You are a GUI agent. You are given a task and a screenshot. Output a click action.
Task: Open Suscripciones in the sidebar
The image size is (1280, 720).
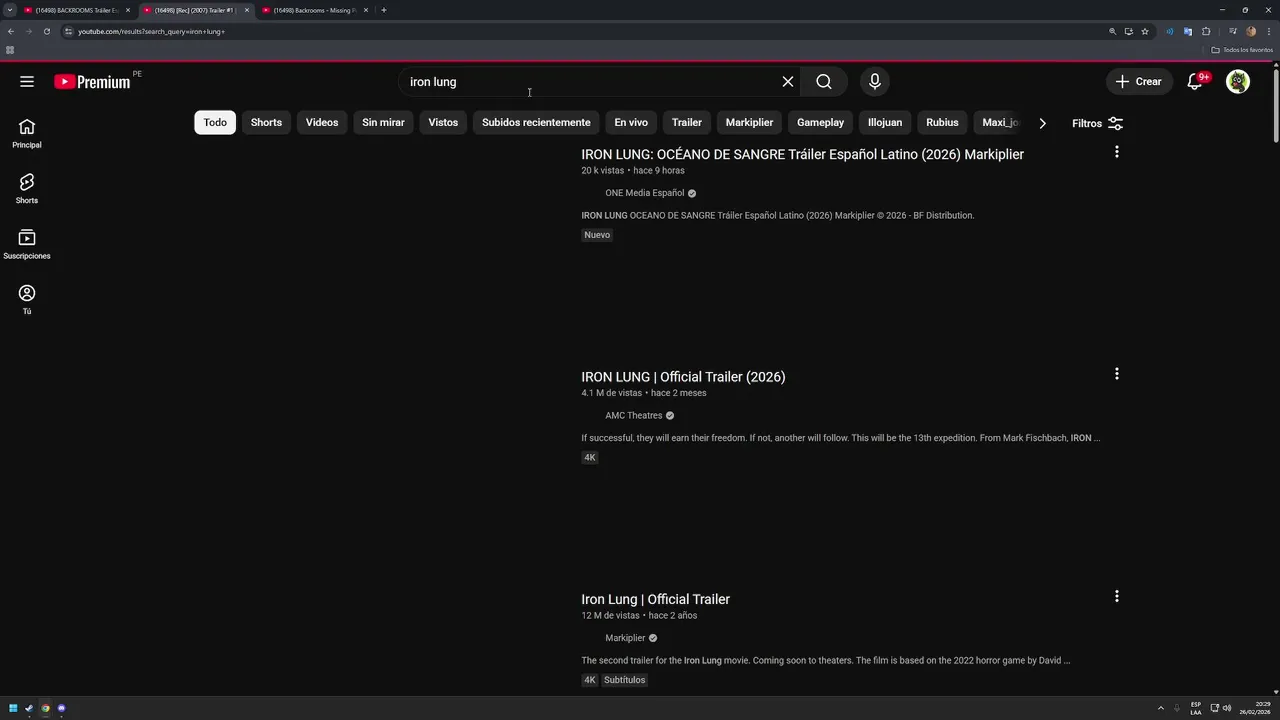(27, 245)
